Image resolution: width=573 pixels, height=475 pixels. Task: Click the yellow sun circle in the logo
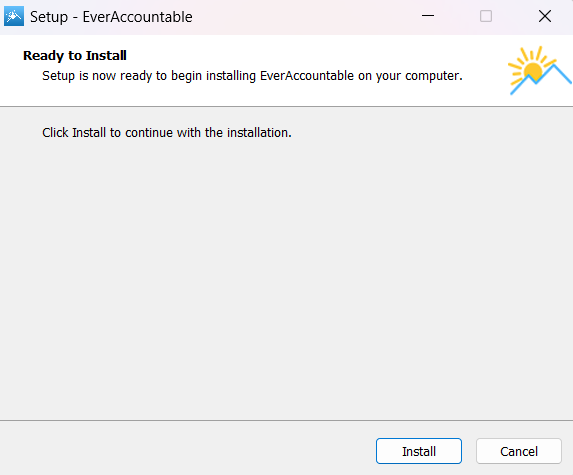click(x=532, y=71)
